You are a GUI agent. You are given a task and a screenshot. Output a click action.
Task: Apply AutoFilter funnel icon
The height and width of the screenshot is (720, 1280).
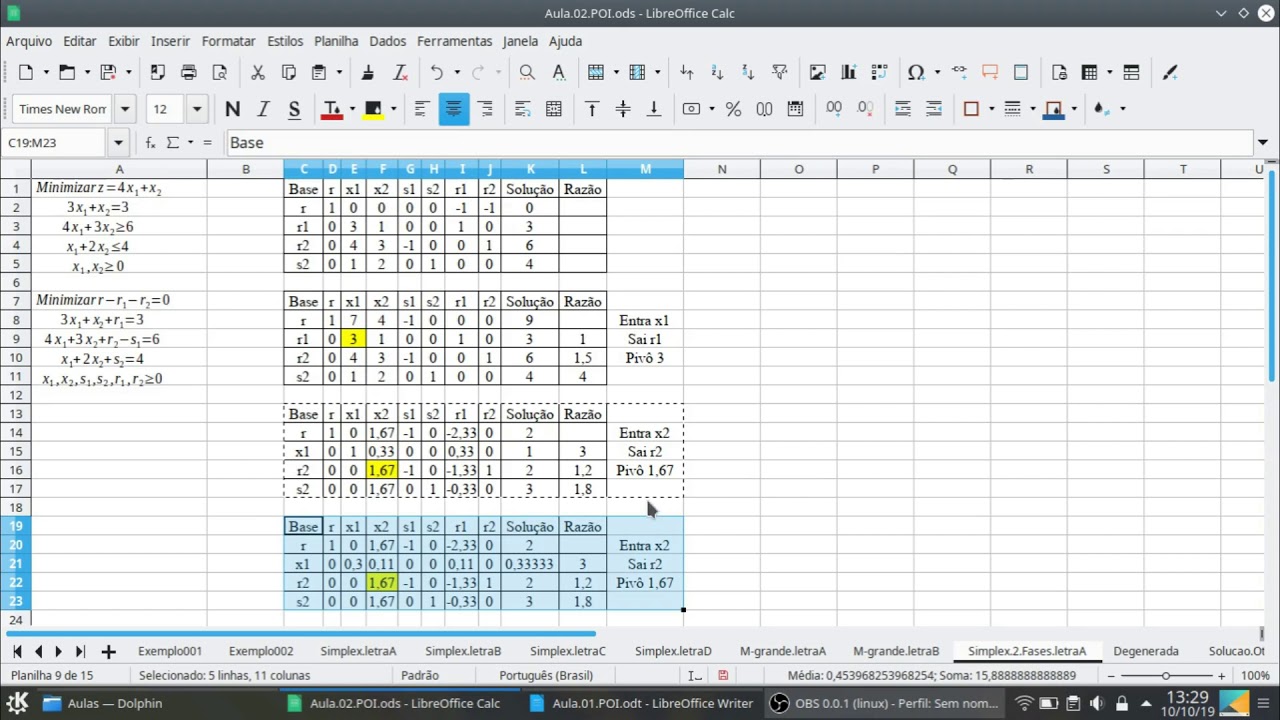click(780, 72)
